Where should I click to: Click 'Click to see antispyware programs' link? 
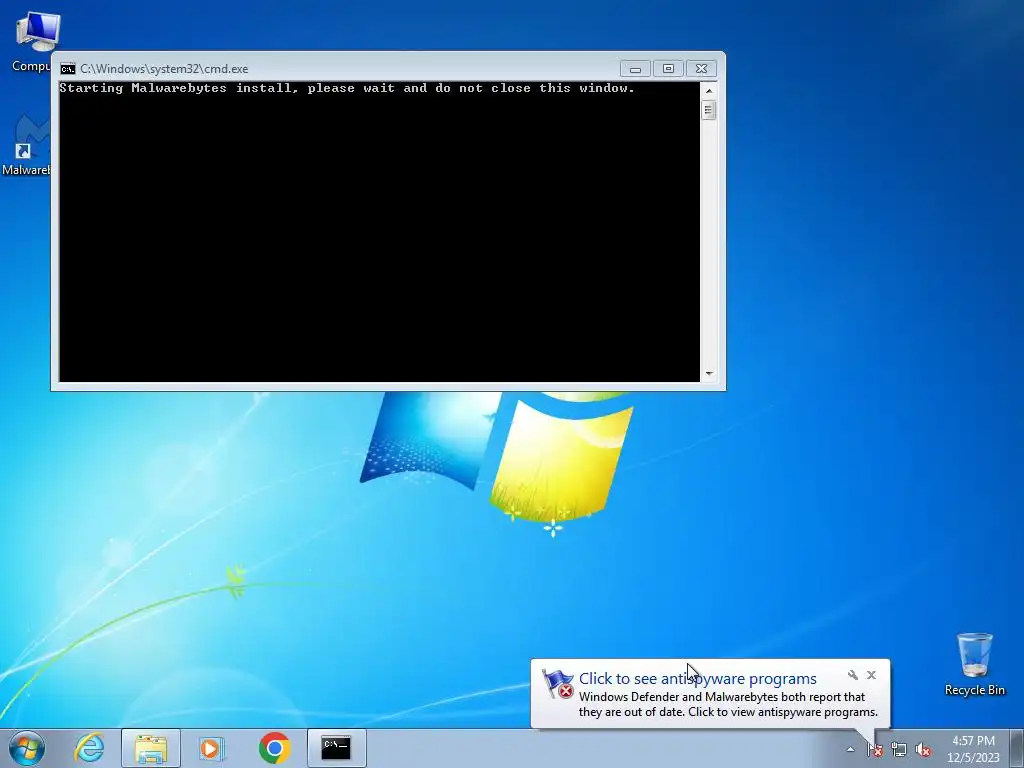(697, 679)
